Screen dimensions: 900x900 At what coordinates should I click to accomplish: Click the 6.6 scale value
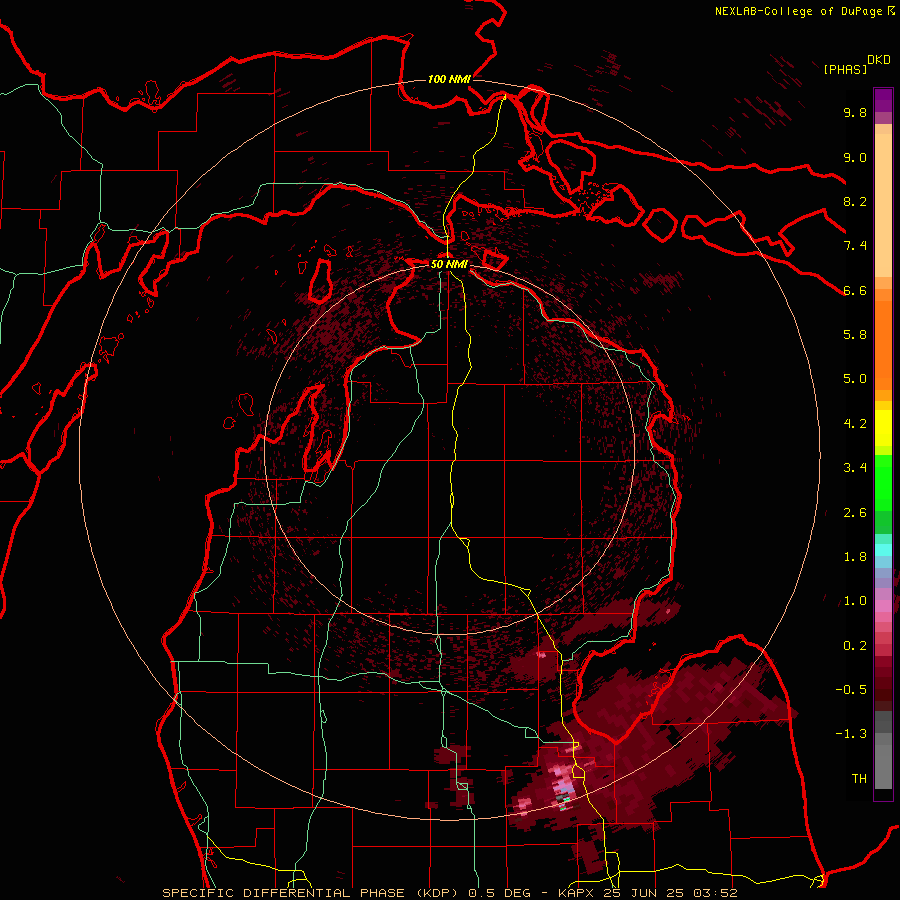coord(855,290)
